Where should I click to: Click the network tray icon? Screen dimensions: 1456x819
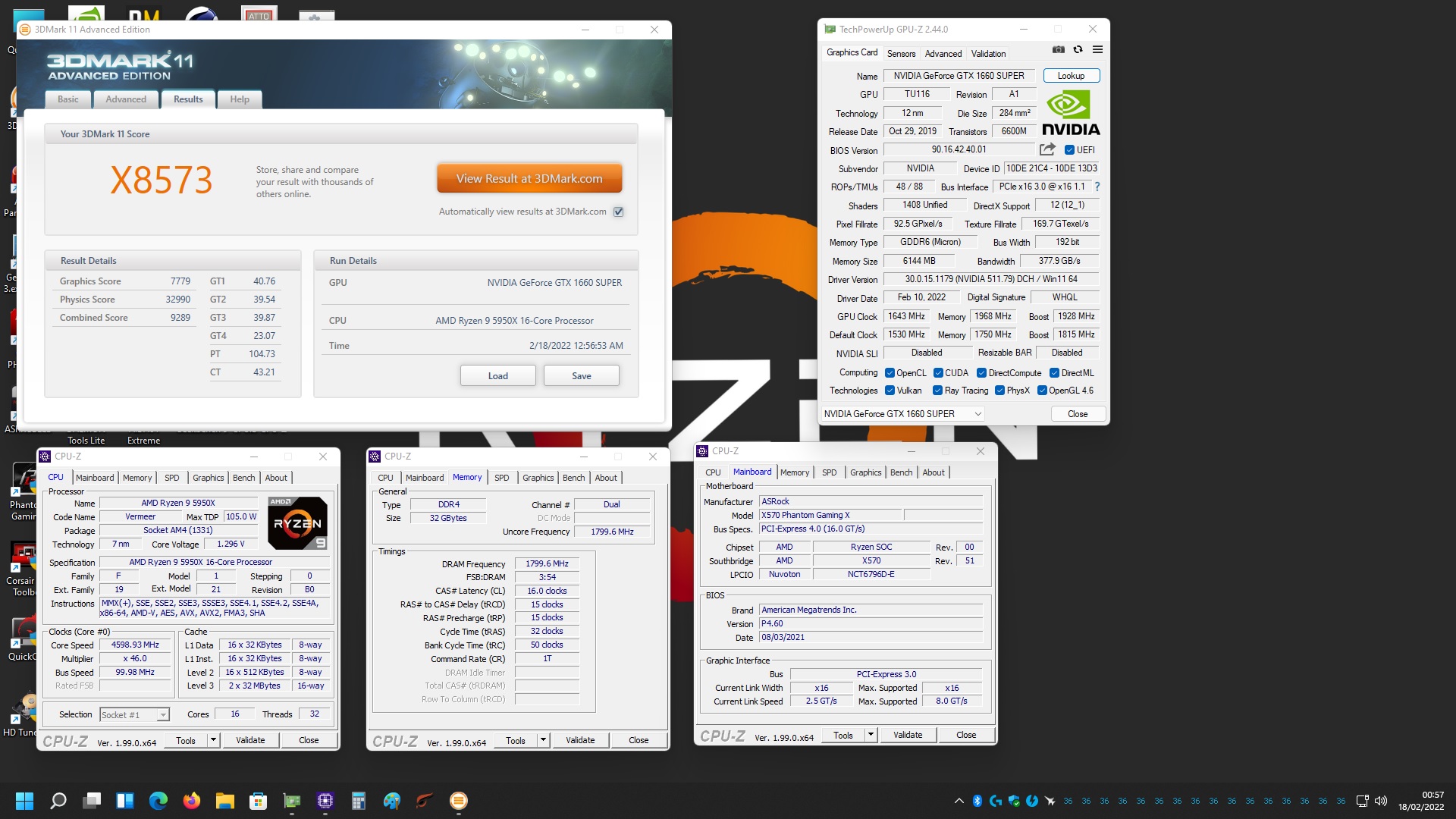pyautogui.click(x=1363, y=801)
